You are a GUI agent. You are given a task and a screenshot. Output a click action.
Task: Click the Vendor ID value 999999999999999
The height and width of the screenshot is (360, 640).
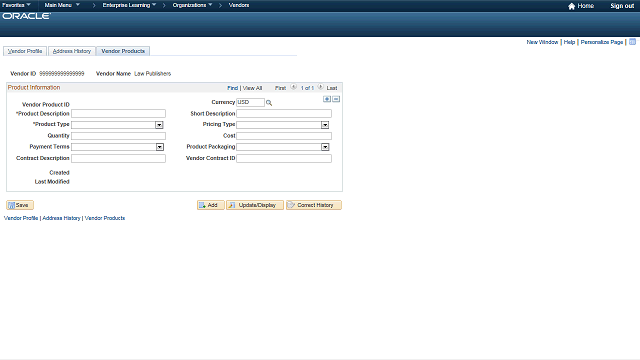click(x=62, y=74)
